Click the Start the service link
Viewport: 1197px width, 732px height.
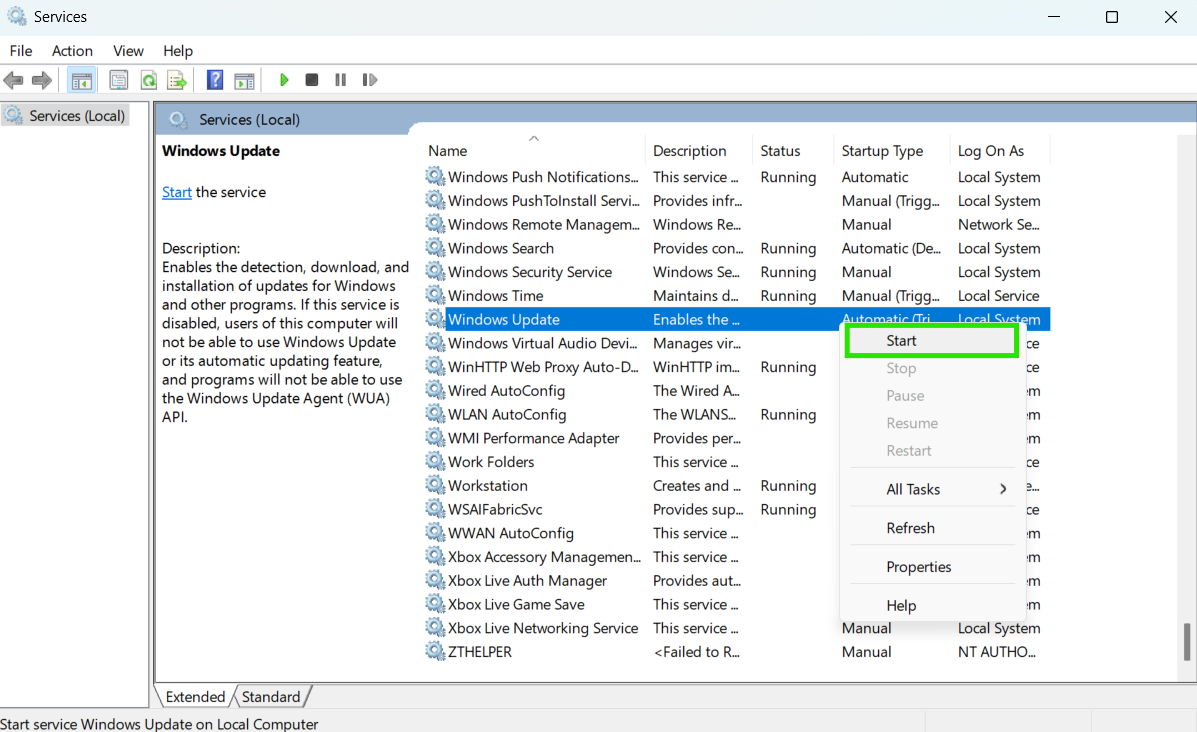tap(176, 192)
